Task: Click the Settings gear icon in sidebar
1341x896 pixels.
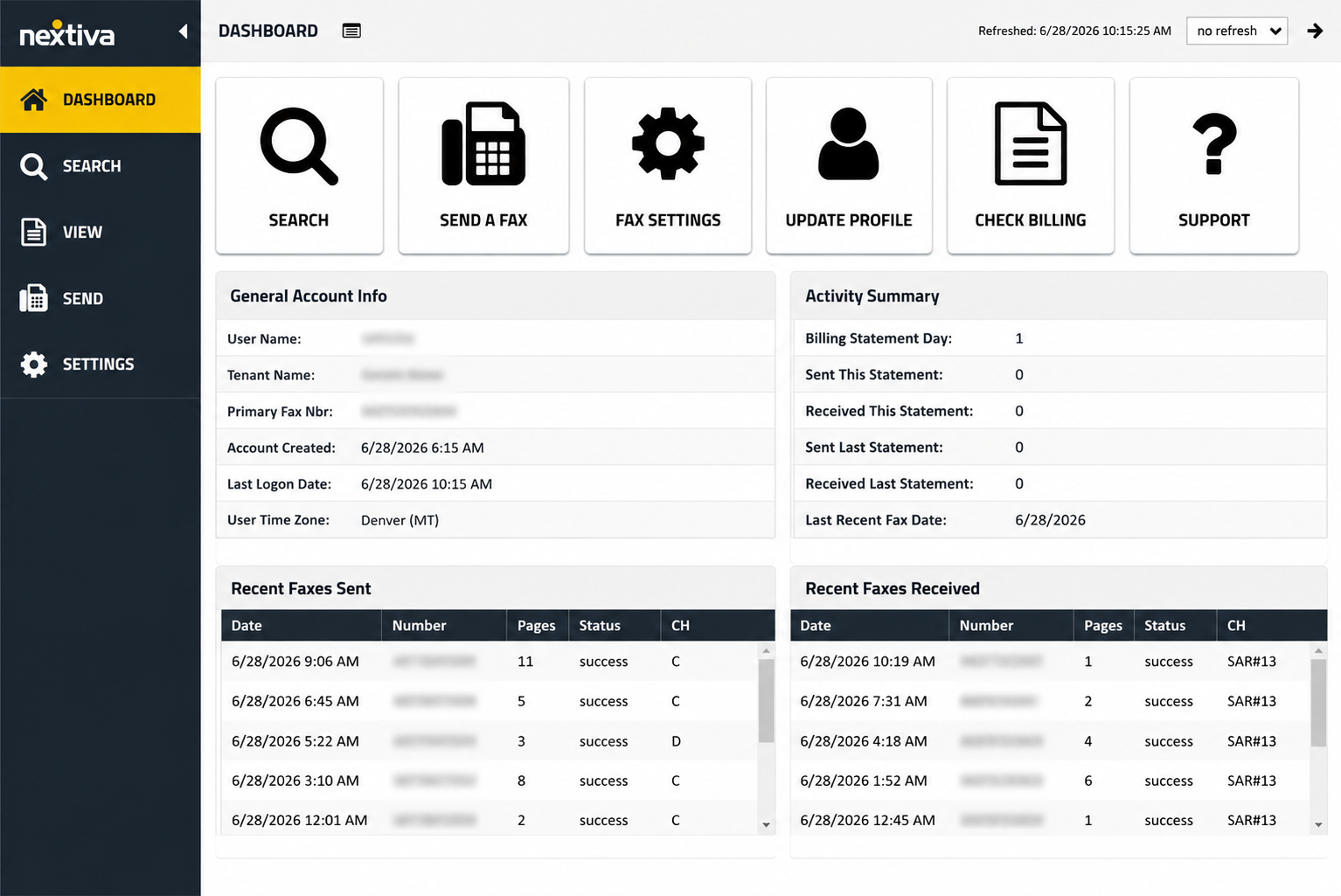Action: tap(34, 364)
